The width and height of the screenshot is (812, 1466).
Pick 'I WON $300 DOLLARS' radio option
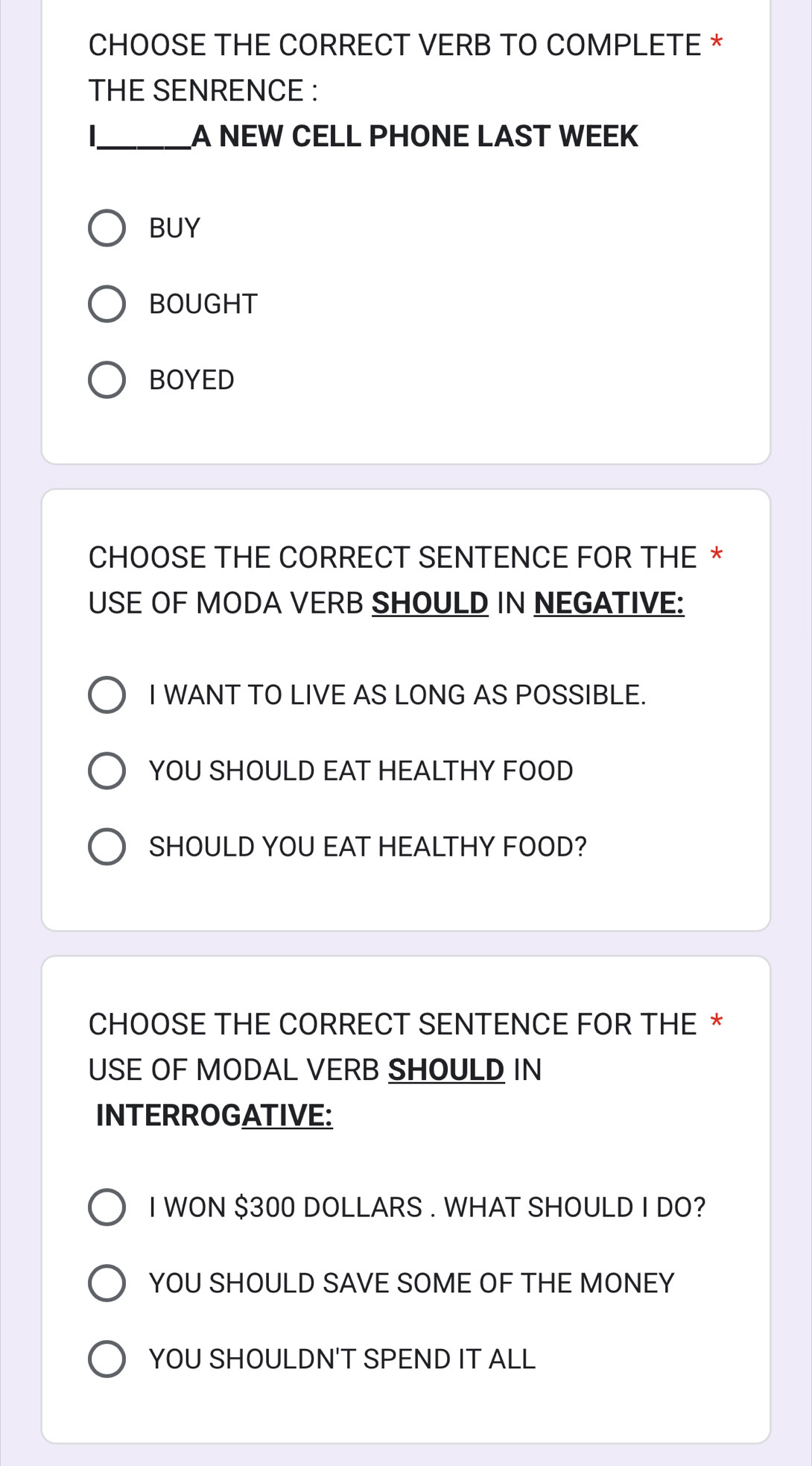107,1207
